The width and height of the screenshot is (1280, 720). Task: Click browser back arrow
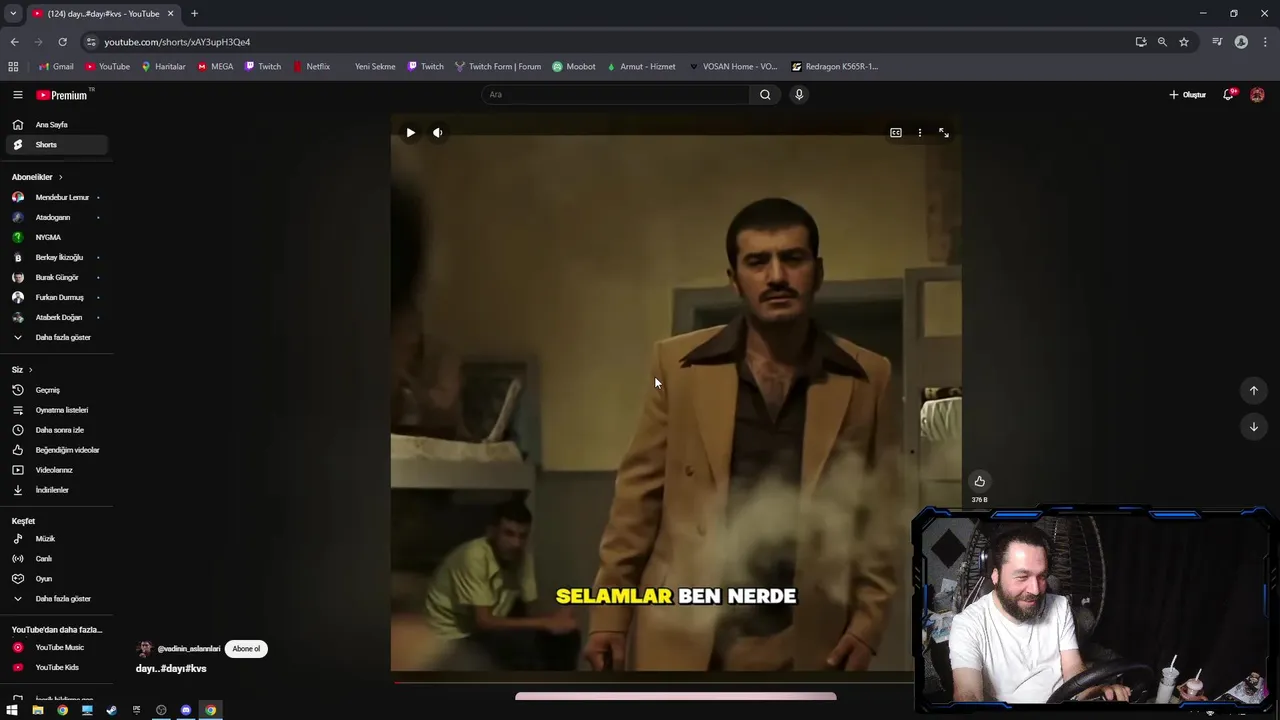[x=14, y=42]
